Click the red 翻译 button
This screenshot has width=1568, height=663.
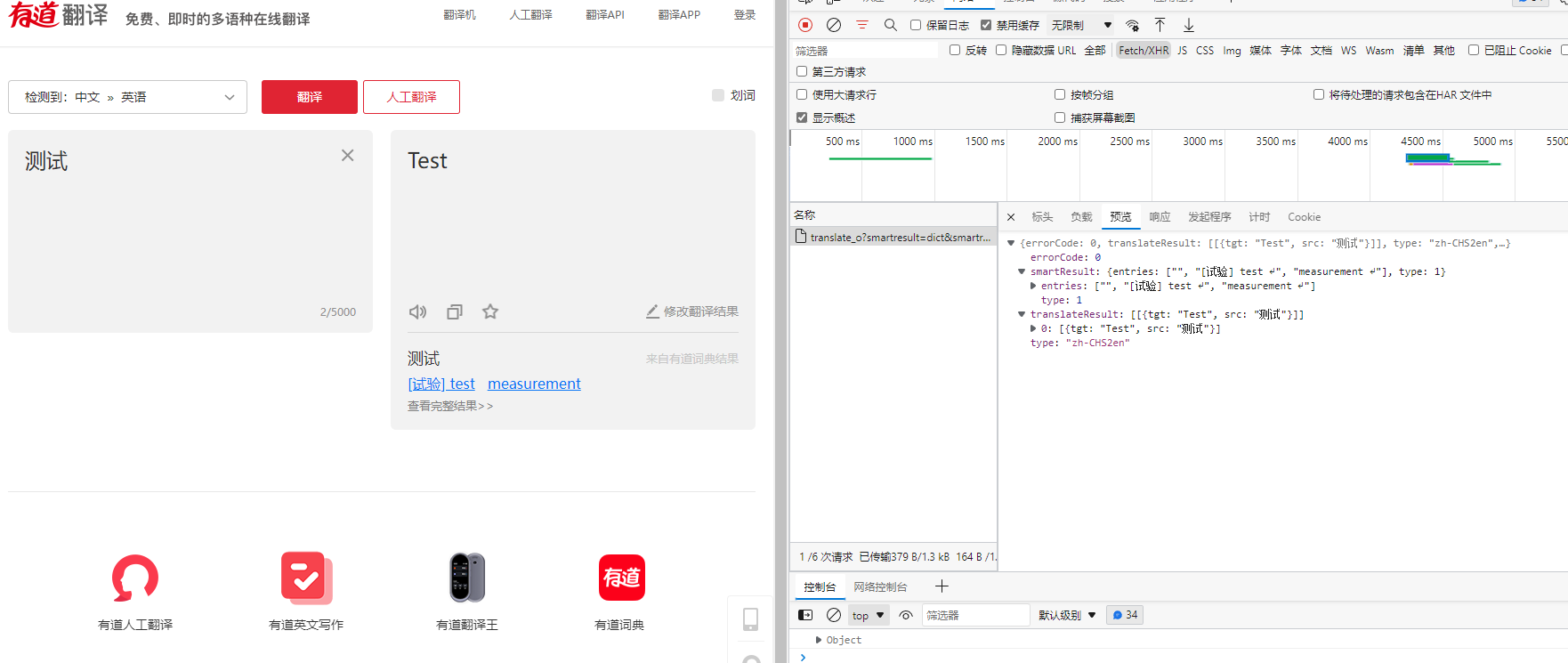[x=310, y=97]
